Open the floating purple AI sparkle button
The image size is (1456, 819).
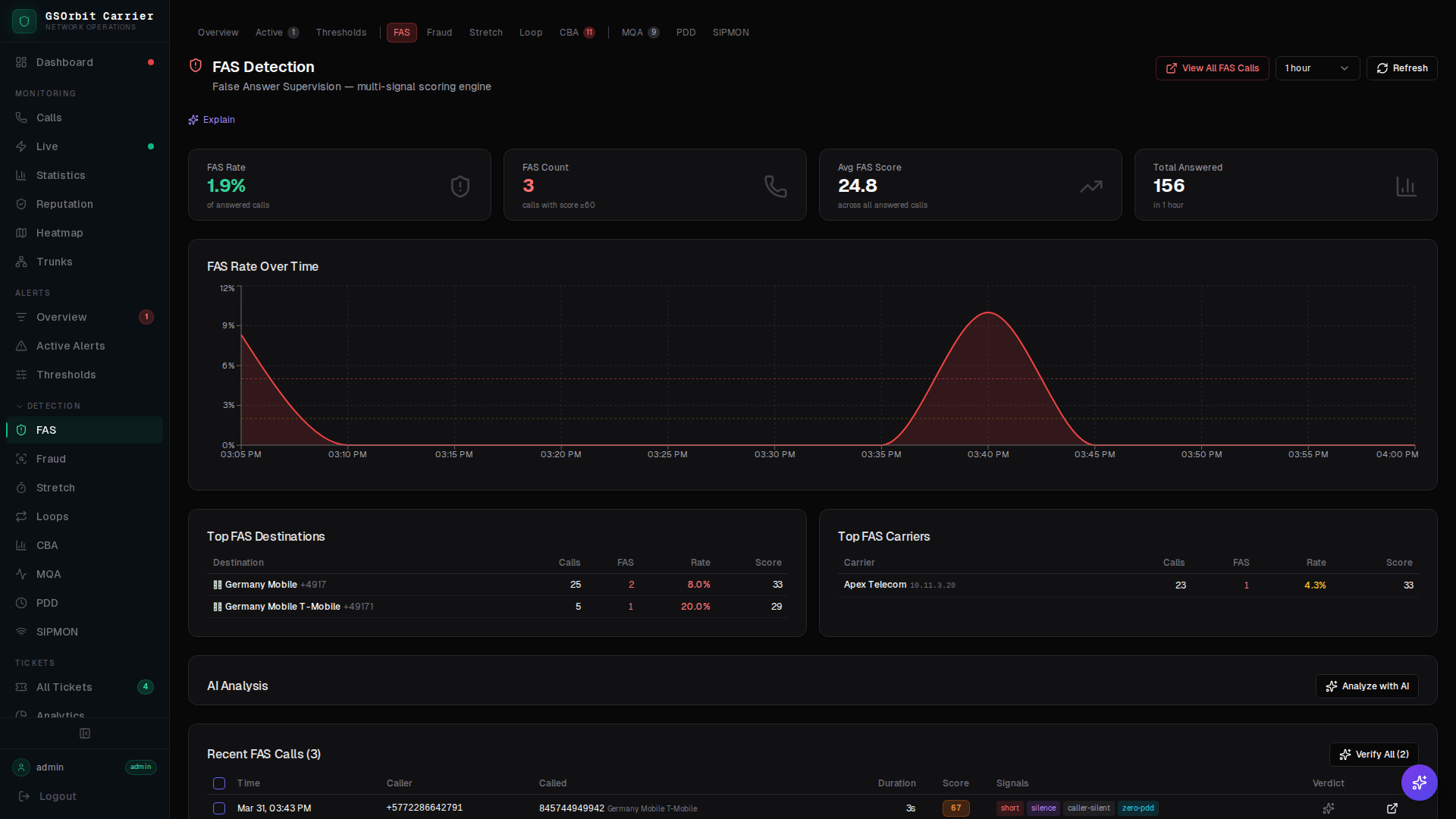[x=1420, y=783]
